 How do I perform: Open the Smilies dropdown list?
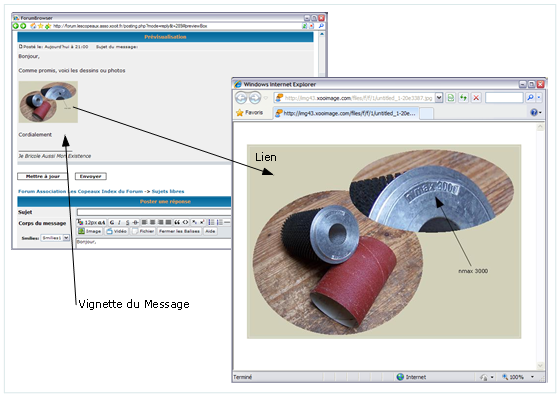[66, 238]
